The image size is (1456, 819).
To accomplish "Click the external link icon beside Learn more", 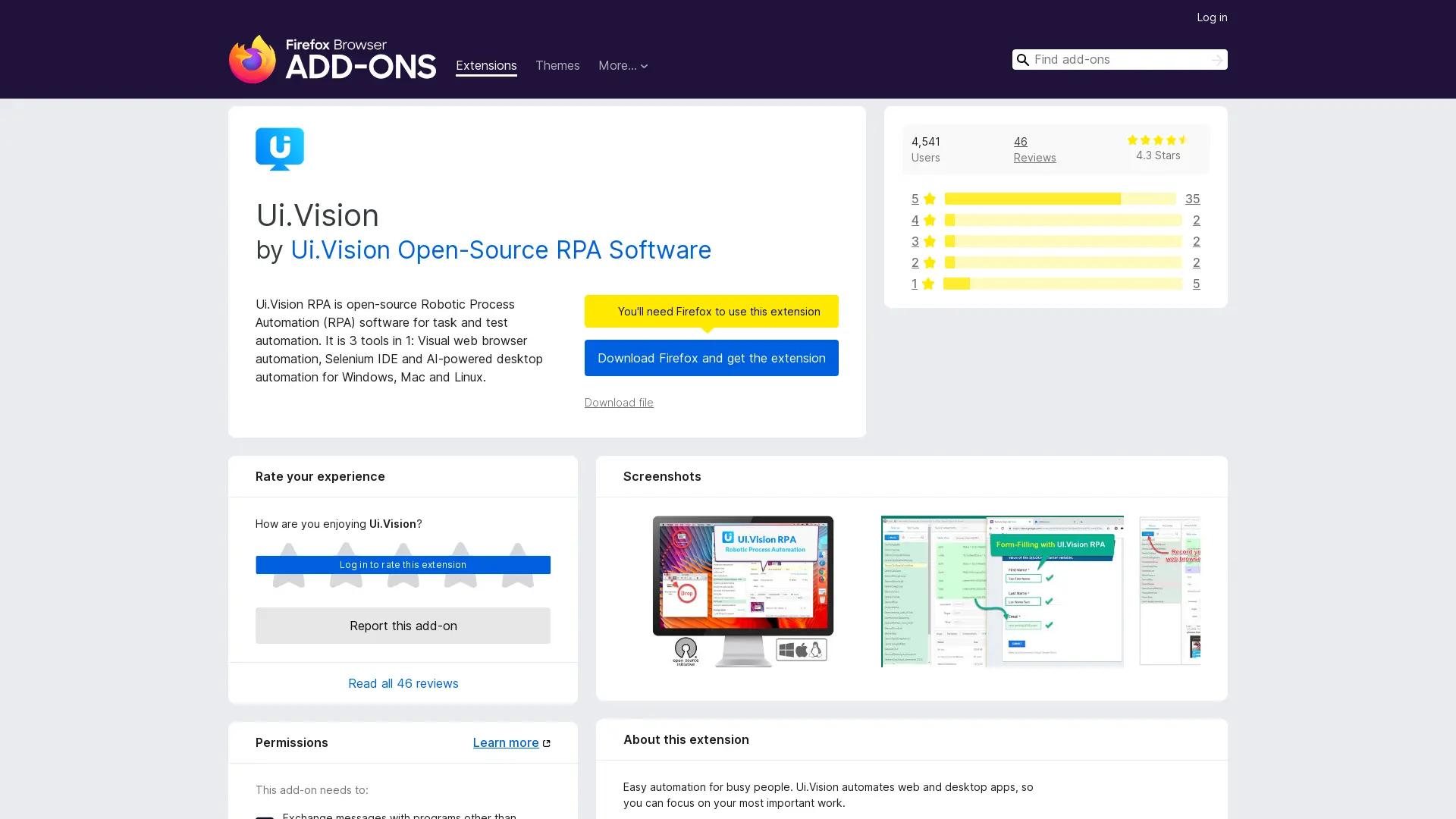I will tap(545, 742).
